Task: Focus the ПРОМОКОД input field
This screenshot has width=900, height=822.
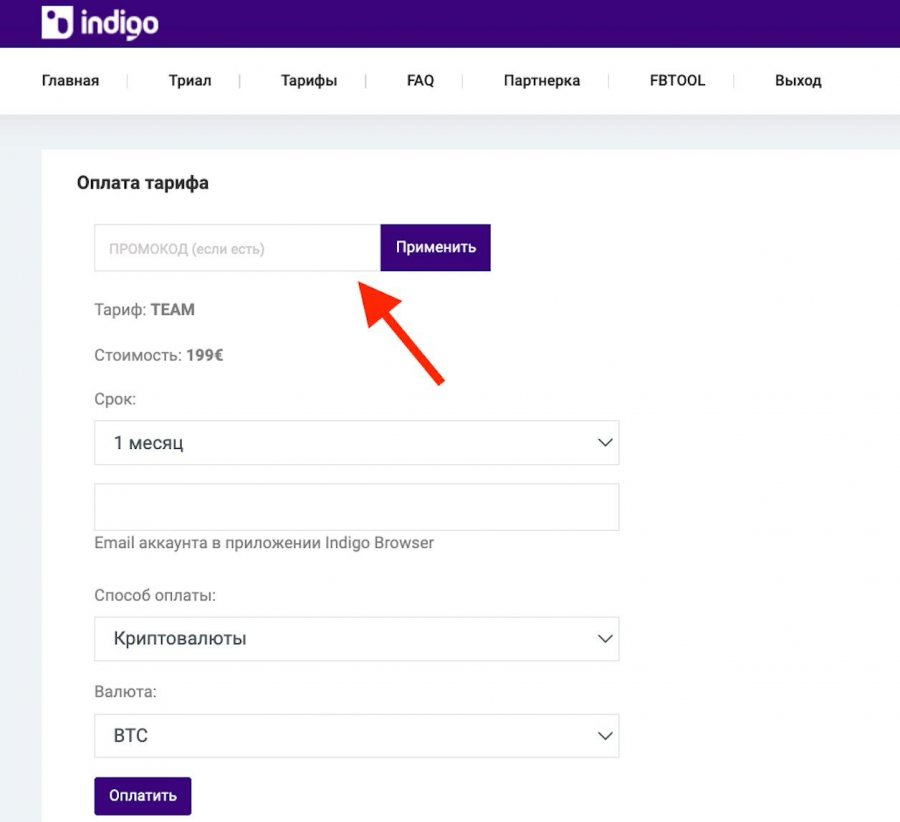Action: pos(238,248)
